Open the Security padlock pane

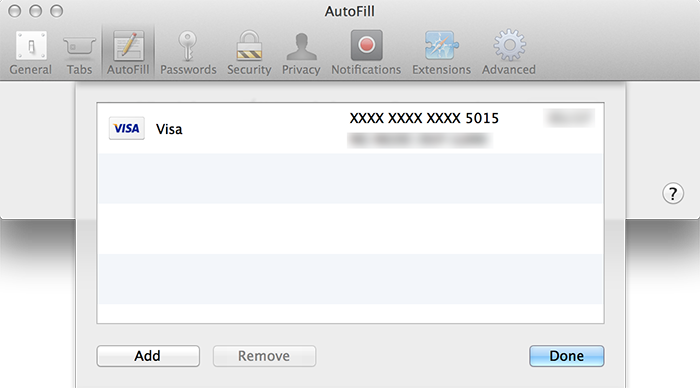coord(249,53)
